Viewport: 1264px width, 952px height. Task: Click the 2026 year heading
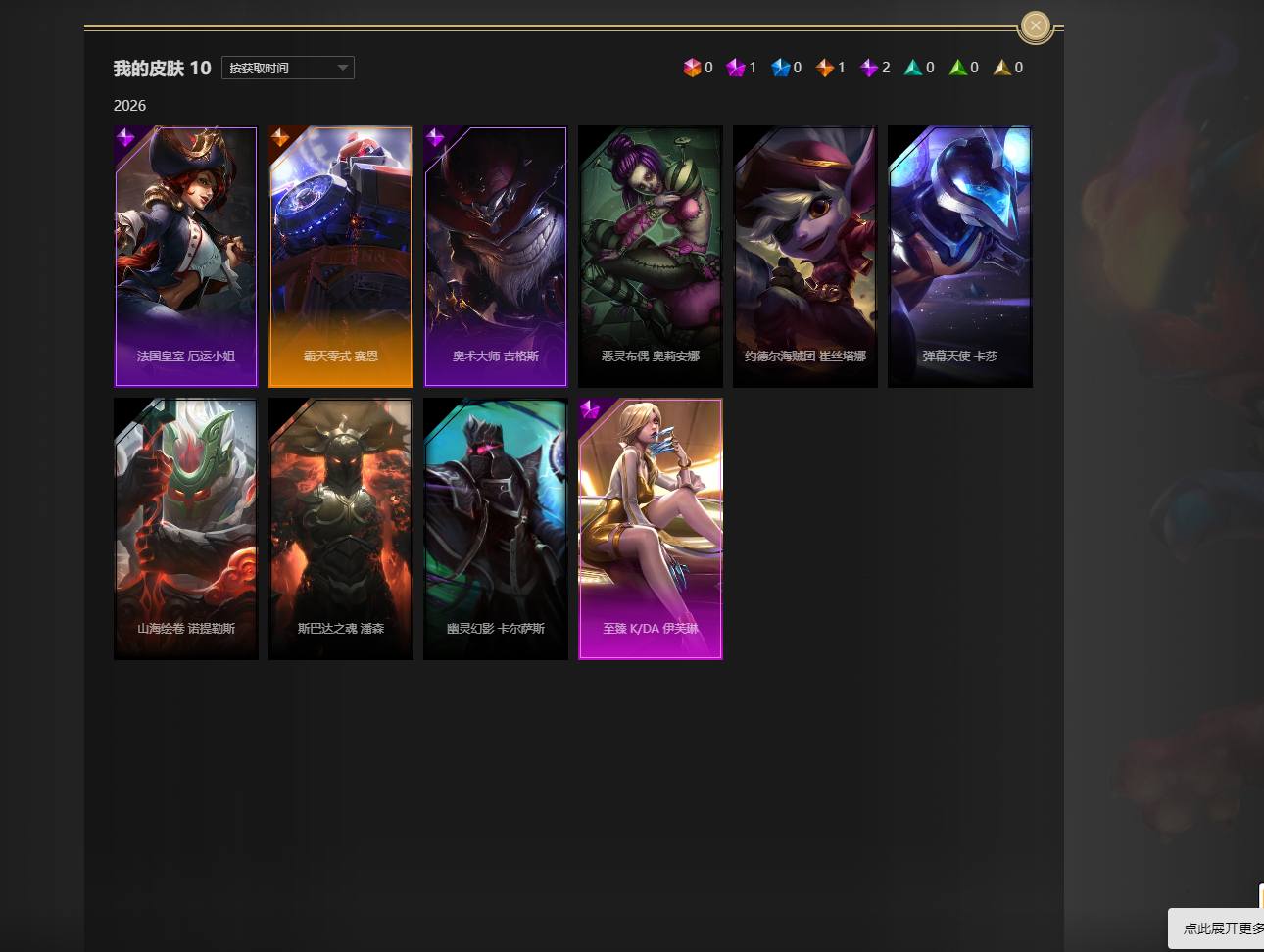[129, 106]
